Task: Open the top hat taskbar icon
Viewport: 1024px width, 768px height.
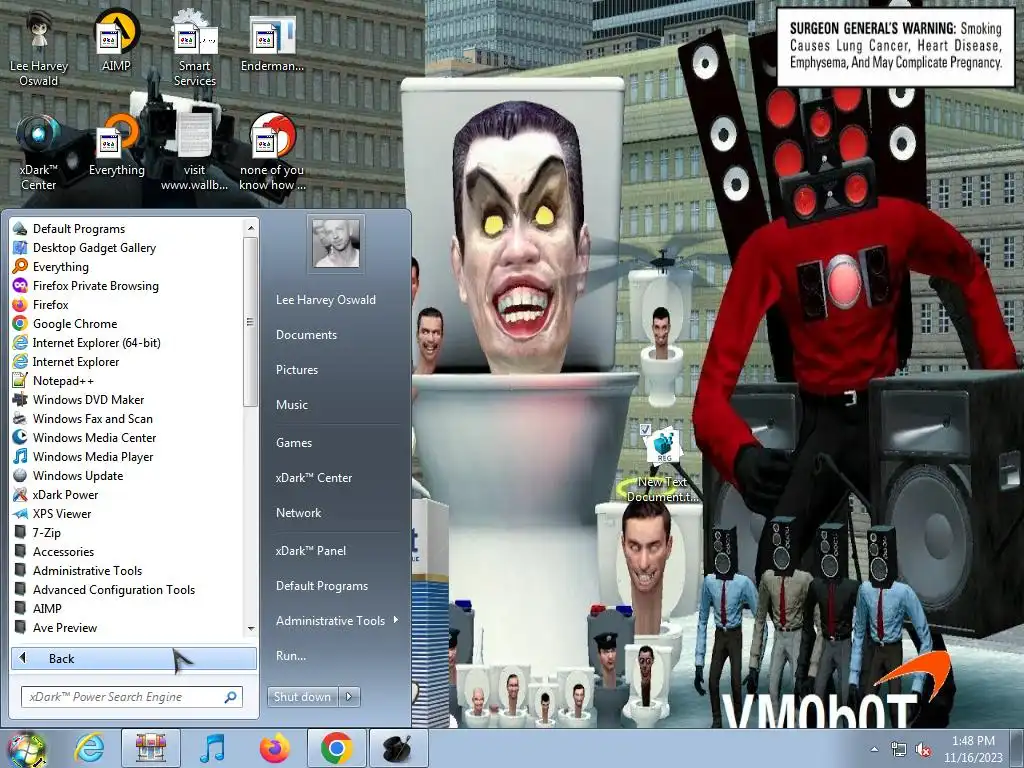Action: click(398, 748)
